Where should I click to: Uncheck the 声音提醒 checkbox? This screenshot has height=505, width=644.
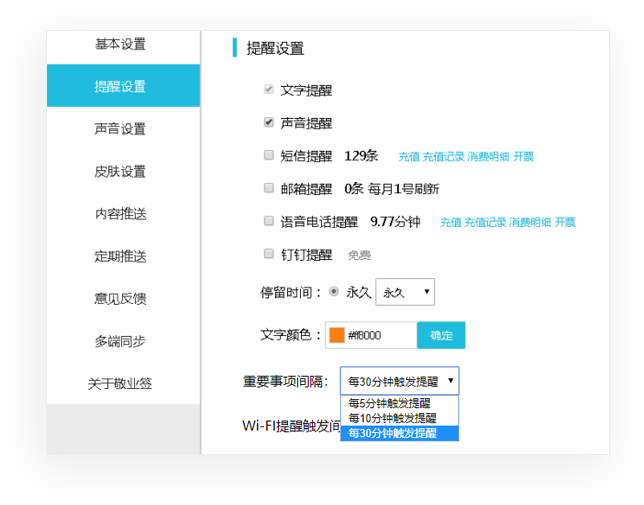tap(269, 122)
